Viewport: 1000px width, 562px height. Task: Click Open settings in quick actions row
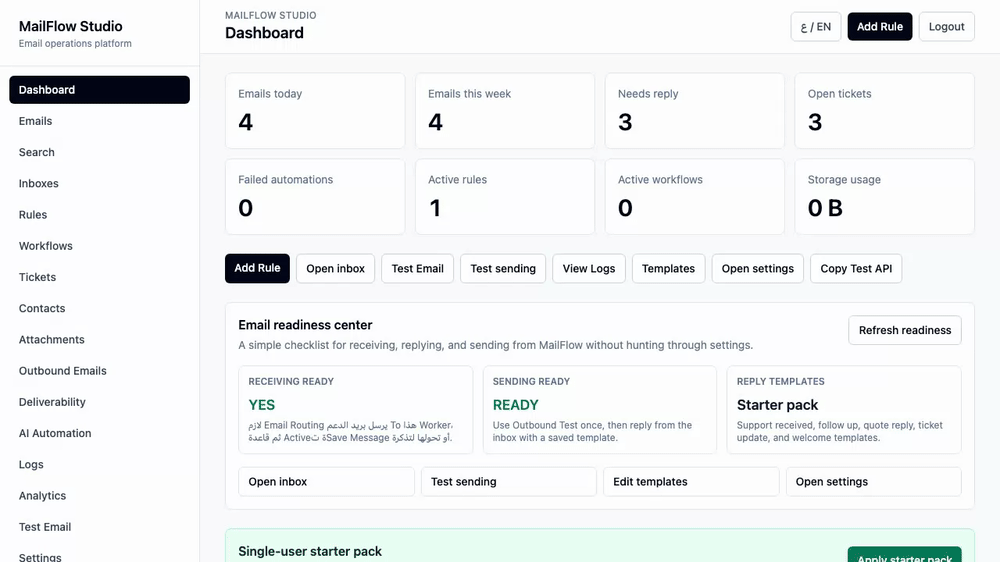(x=758, y=269)
